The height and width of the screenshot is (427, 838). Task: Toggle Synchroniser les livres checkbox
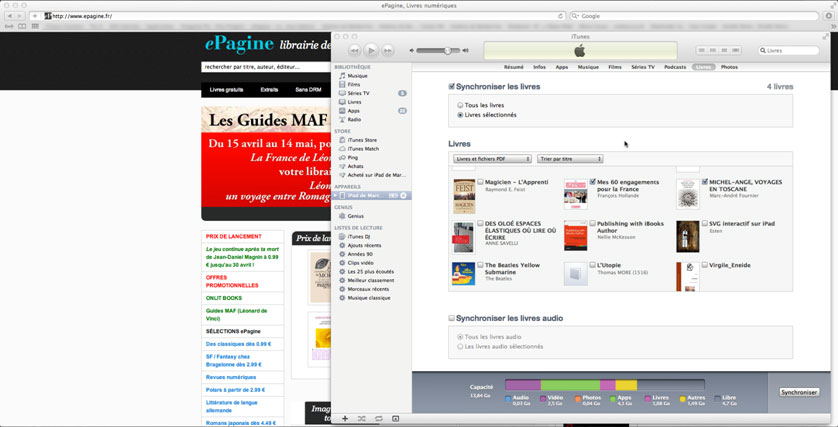pyautogui.click(x=452, y=87)
